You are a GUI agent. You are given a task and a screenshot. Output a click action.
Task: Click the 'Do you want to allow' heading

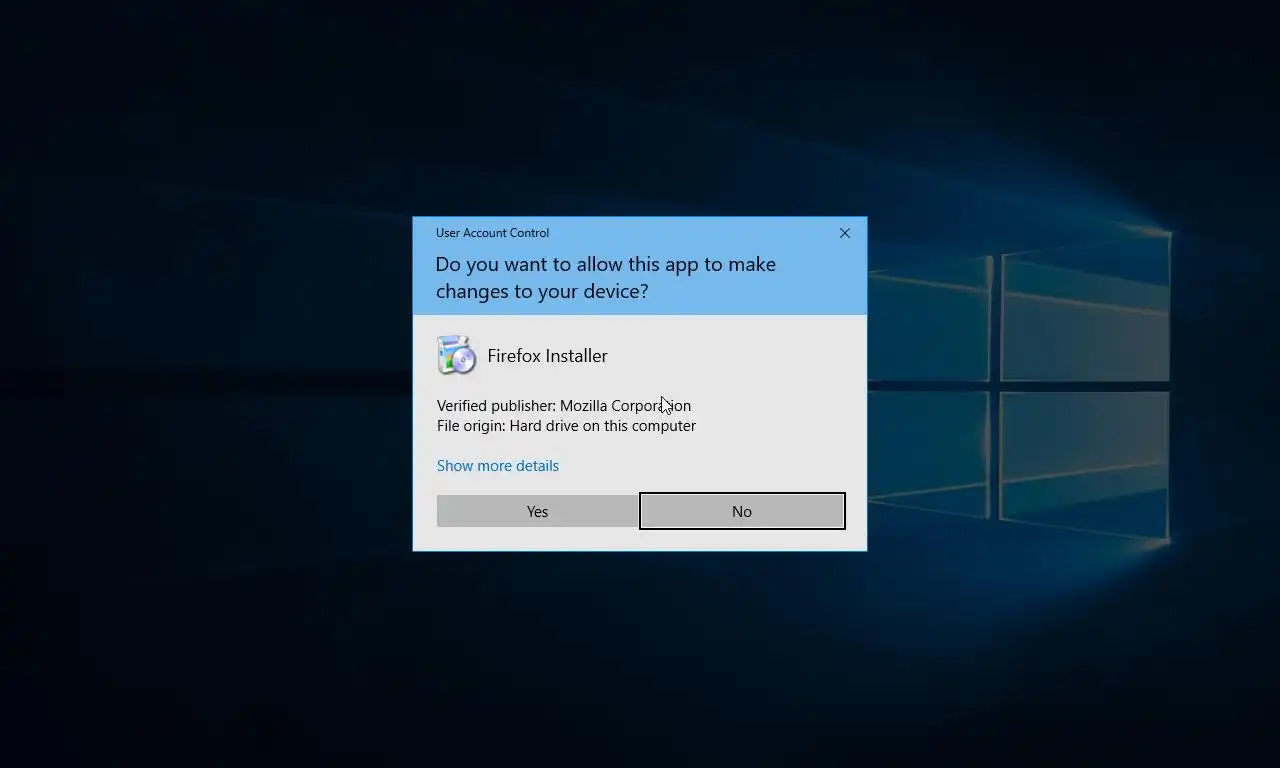click(x=606, y=278)
